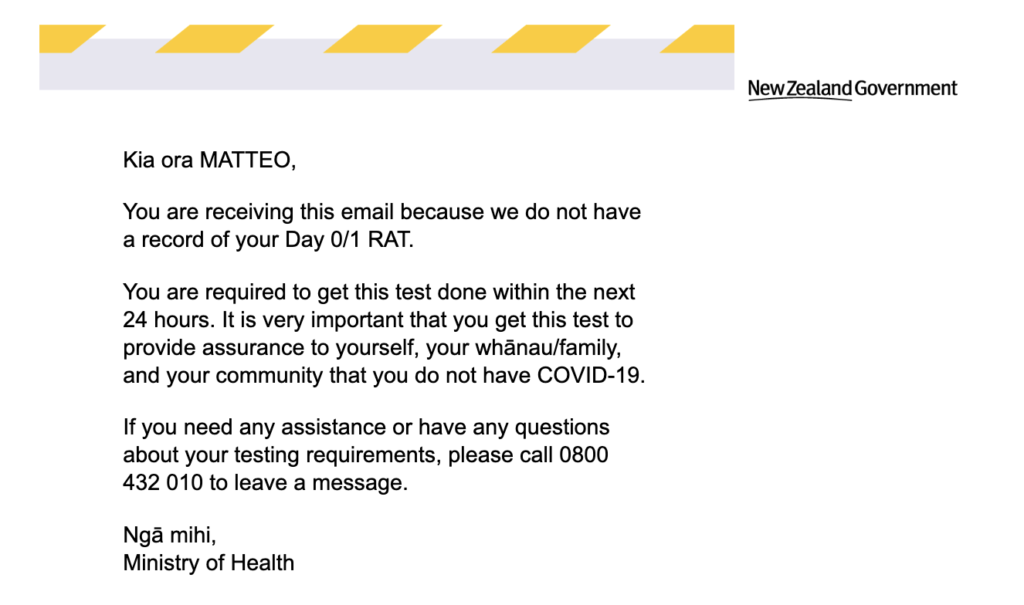Screen dimensions: 1024x605
Task: Click the yellow striped header banner
Action: [387, 57]
